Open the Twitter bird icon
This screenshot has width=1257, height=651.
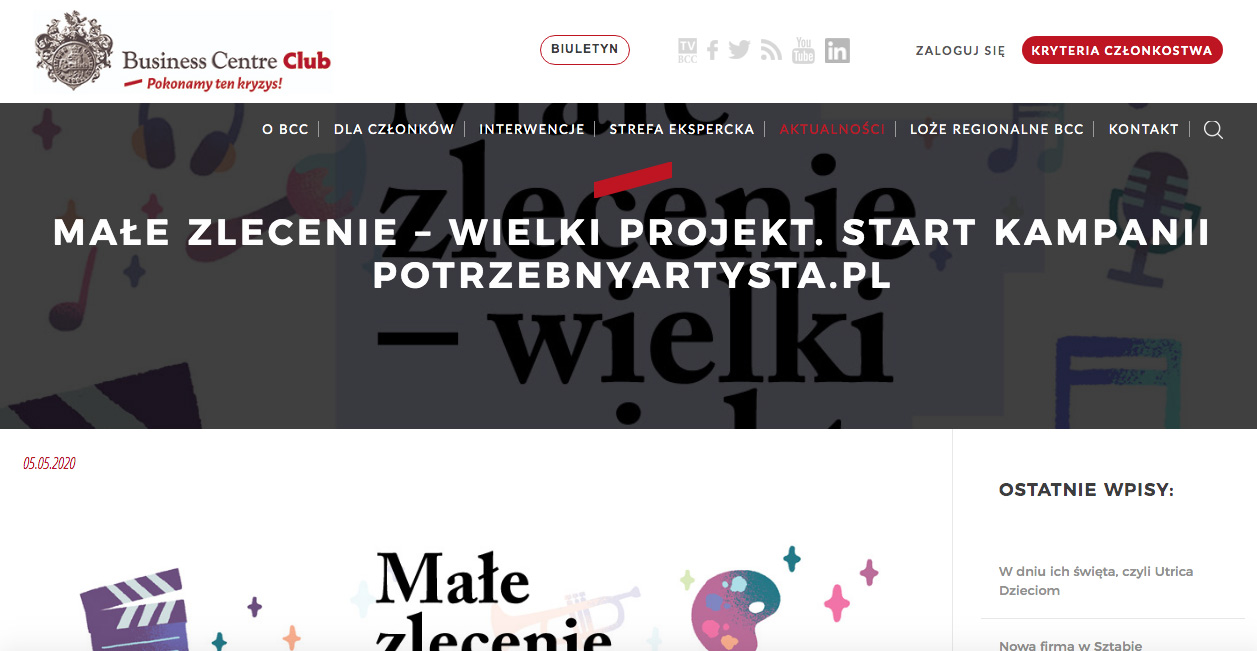pos(740,50)
